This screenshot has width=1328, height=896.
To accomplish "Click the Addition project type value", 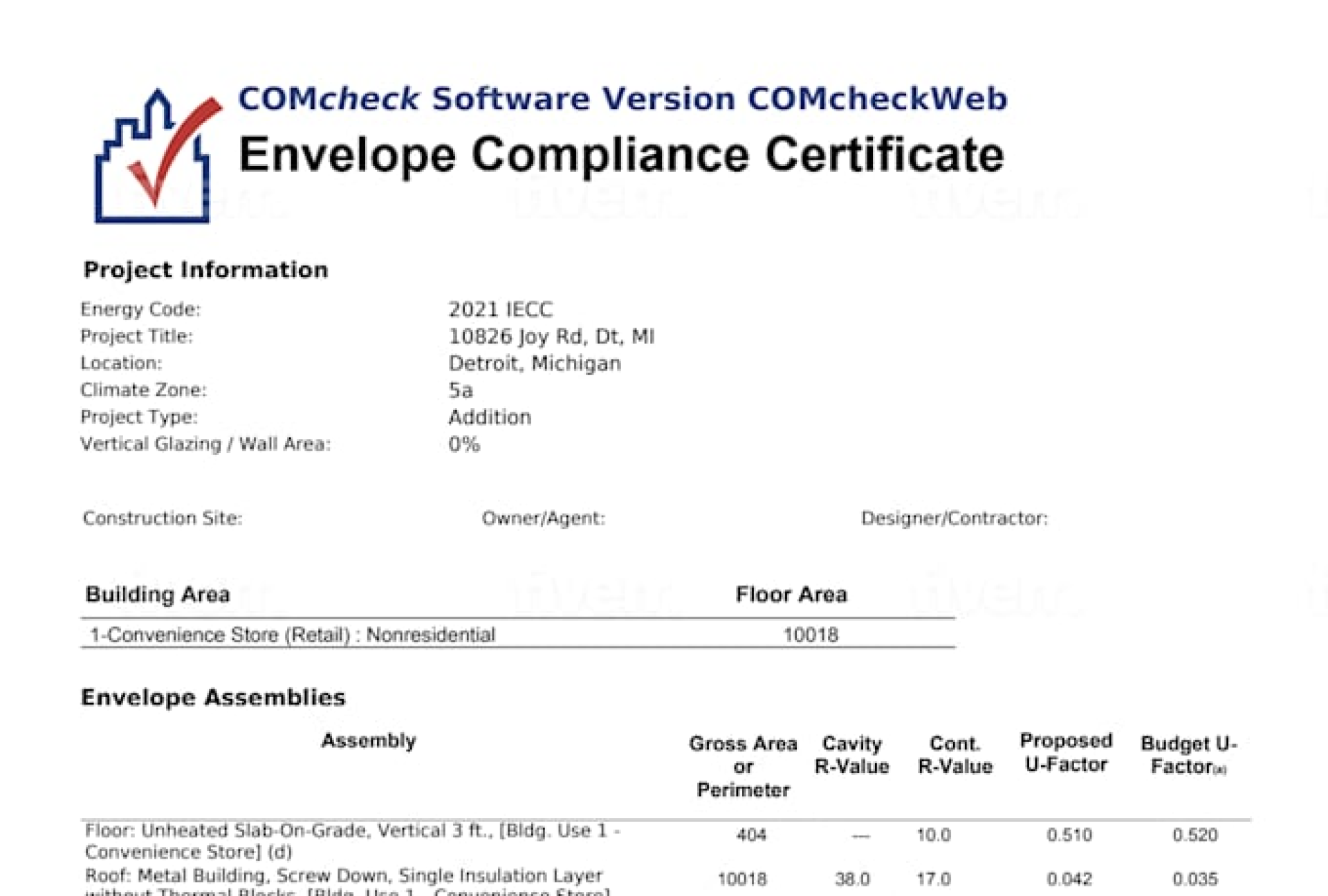I will click(489, 417).
